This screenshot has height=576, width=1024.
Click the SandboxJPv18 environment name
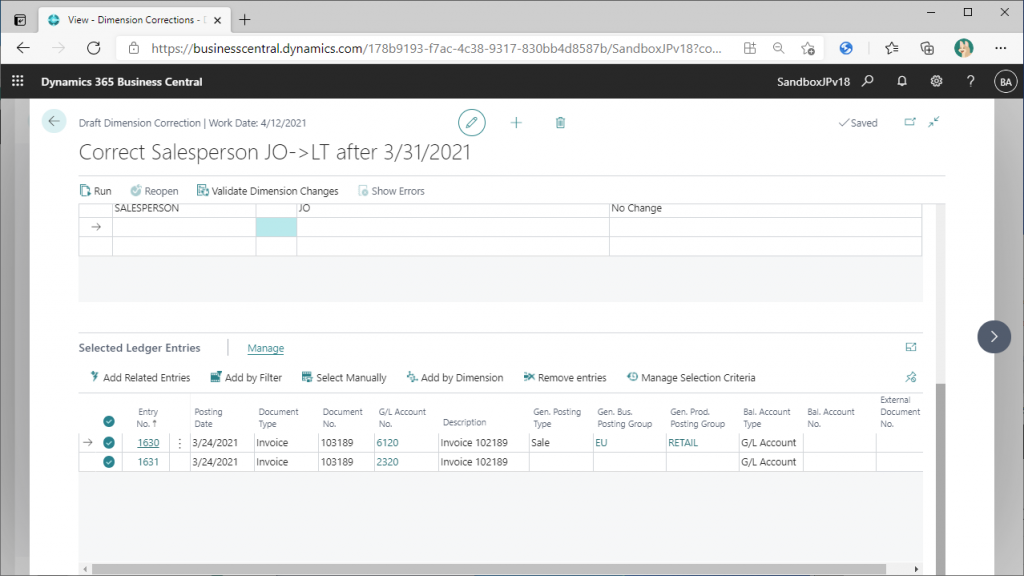pyautogui.click(x=813, y=82)
